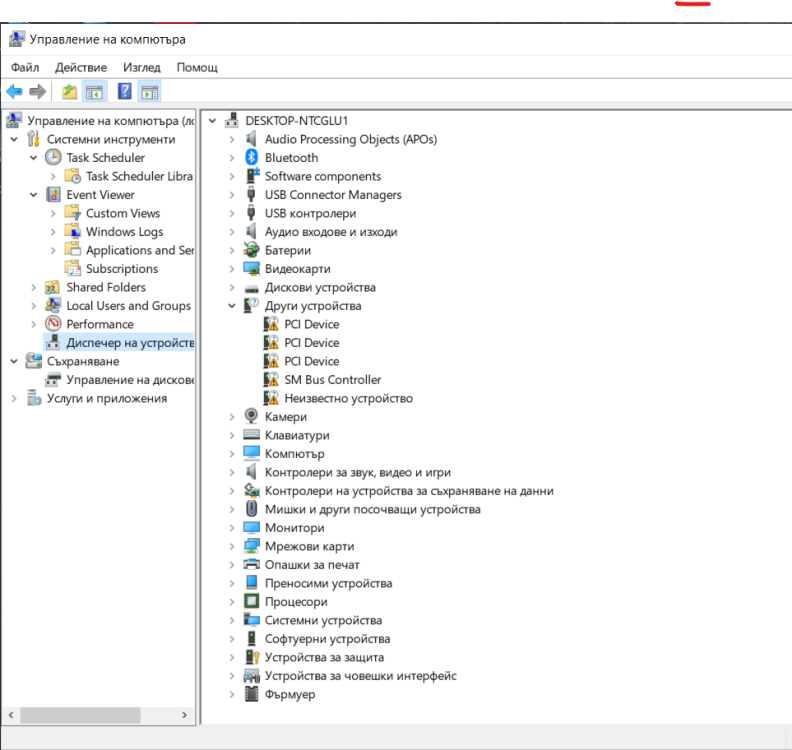The width and height of the screenshot is (792, 750).
Task: Click the Устройства за защита key icon
Action: tap(252, 657)
